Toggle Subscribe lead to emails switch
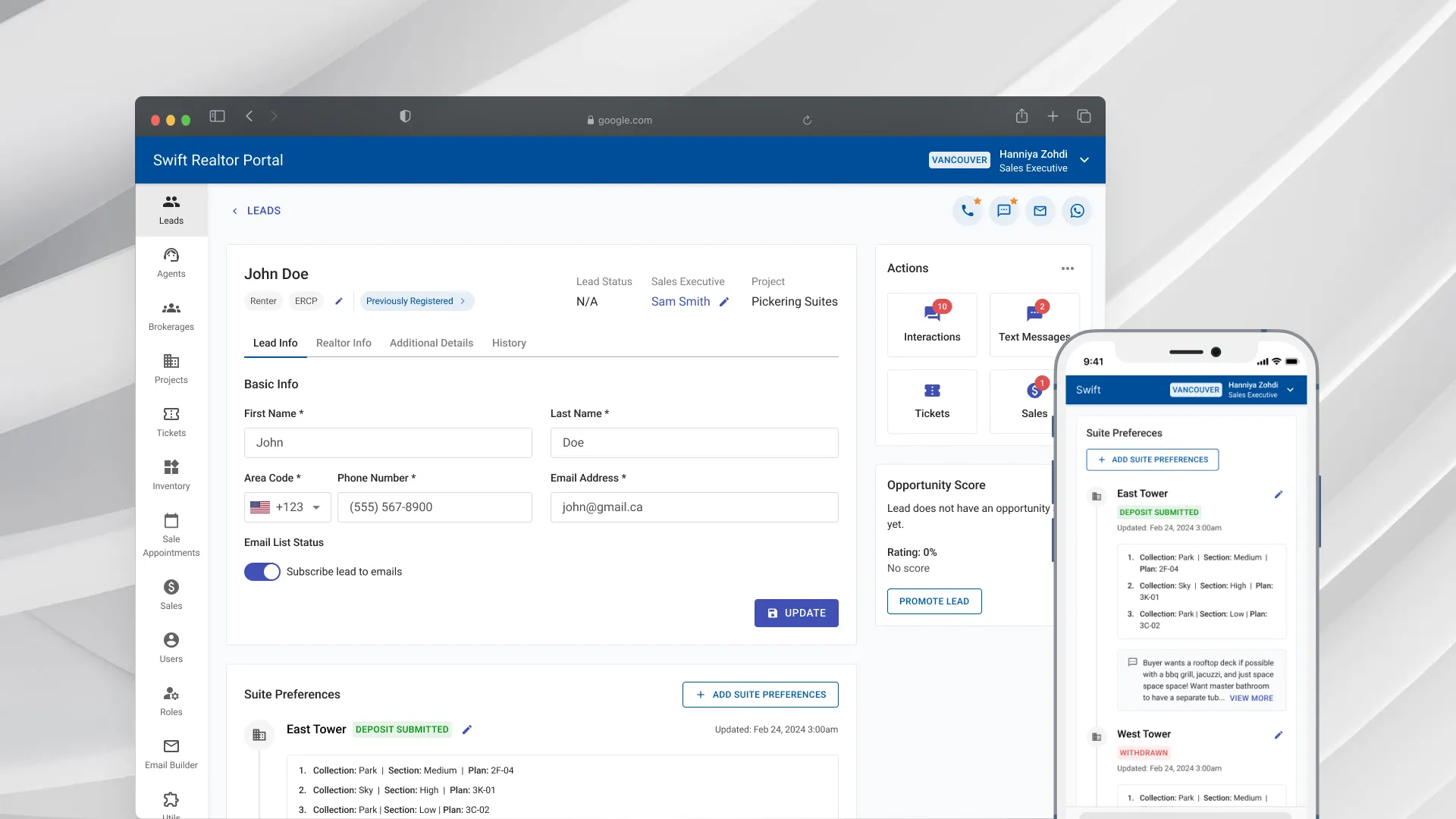This screenshot has width=1456, height=819. pyautogui.click(x=262, y=572)
